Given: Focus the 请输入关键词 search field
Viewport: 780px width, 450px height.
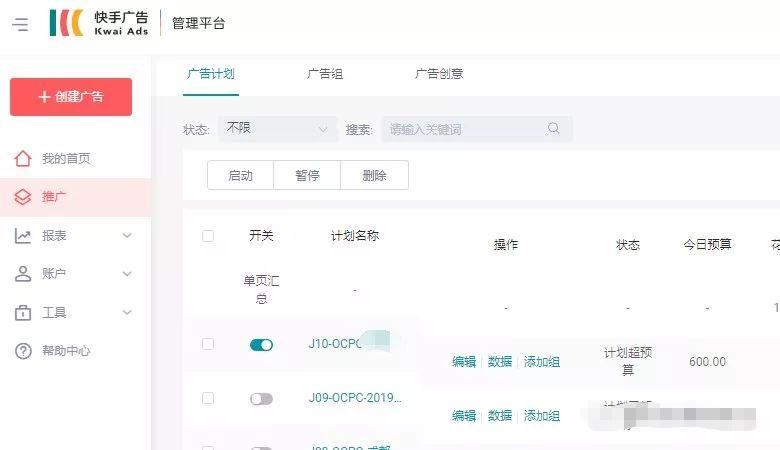Looking at the screenshot, I should pos(477,129).
